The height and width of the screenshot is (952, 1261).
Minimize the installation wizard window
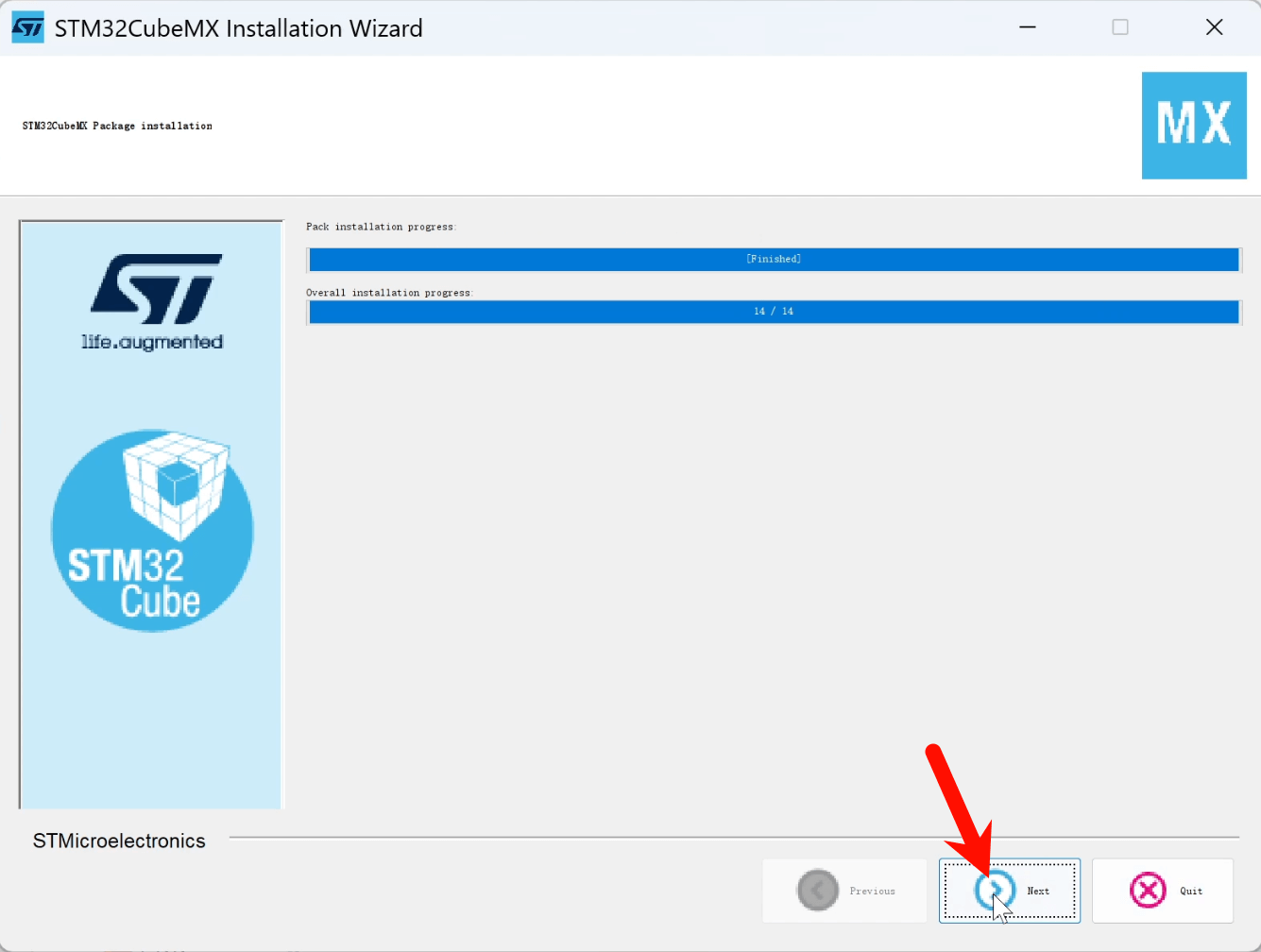tap(1028, 27)
